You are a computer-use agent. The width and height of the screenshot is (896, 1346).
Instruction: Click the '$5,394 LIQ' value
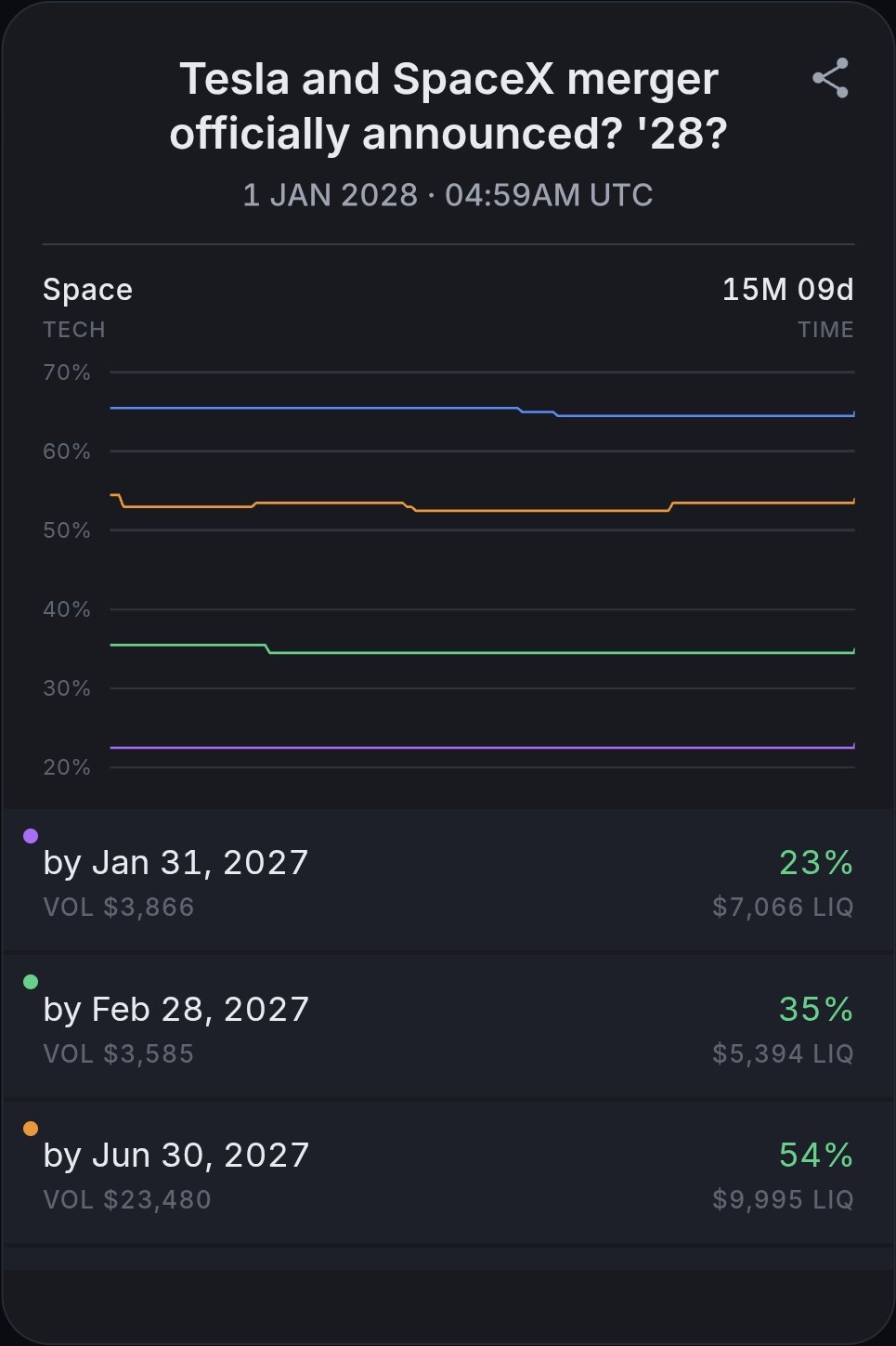[x=783, y=1053]
